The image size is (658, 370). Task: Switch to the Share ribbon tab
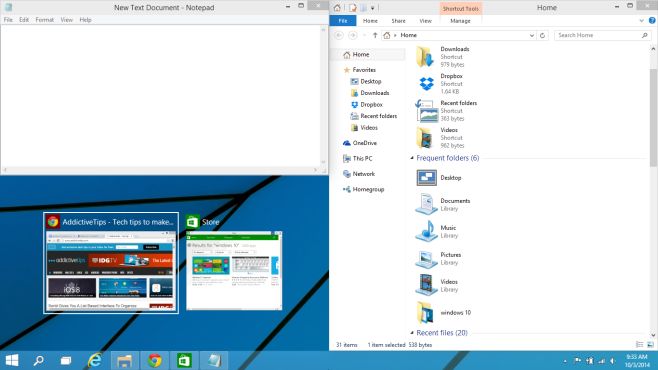point(398,21)
